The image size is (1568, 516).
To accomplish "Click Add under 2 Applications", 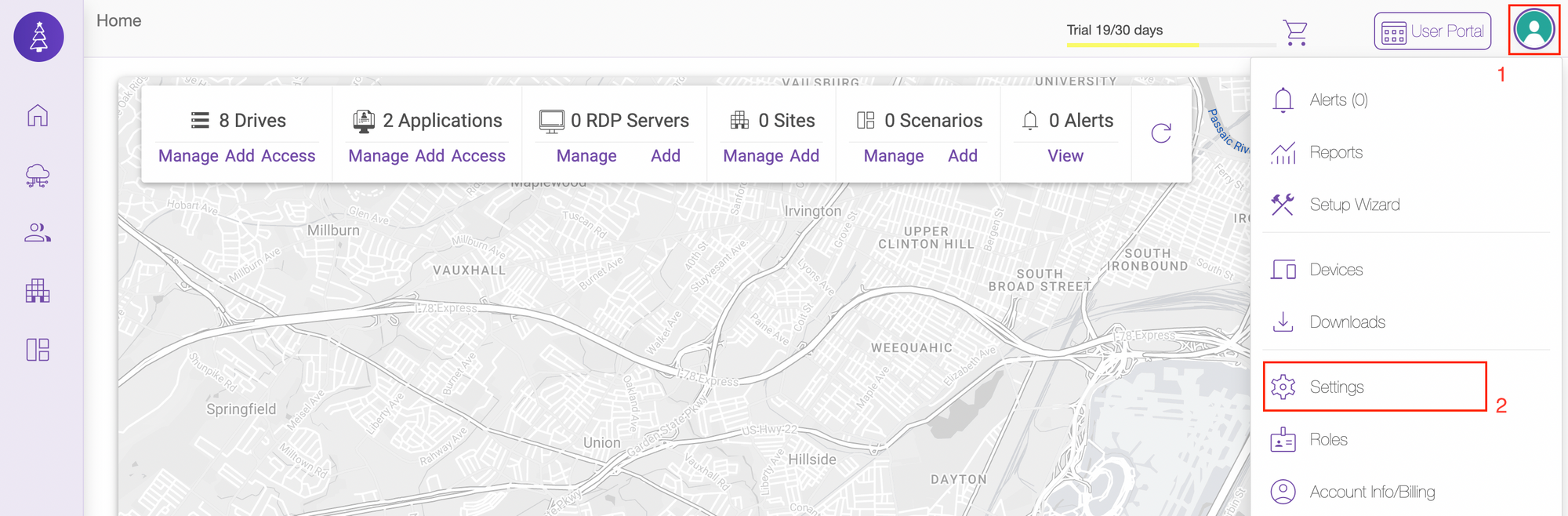I will click(430, 156).
